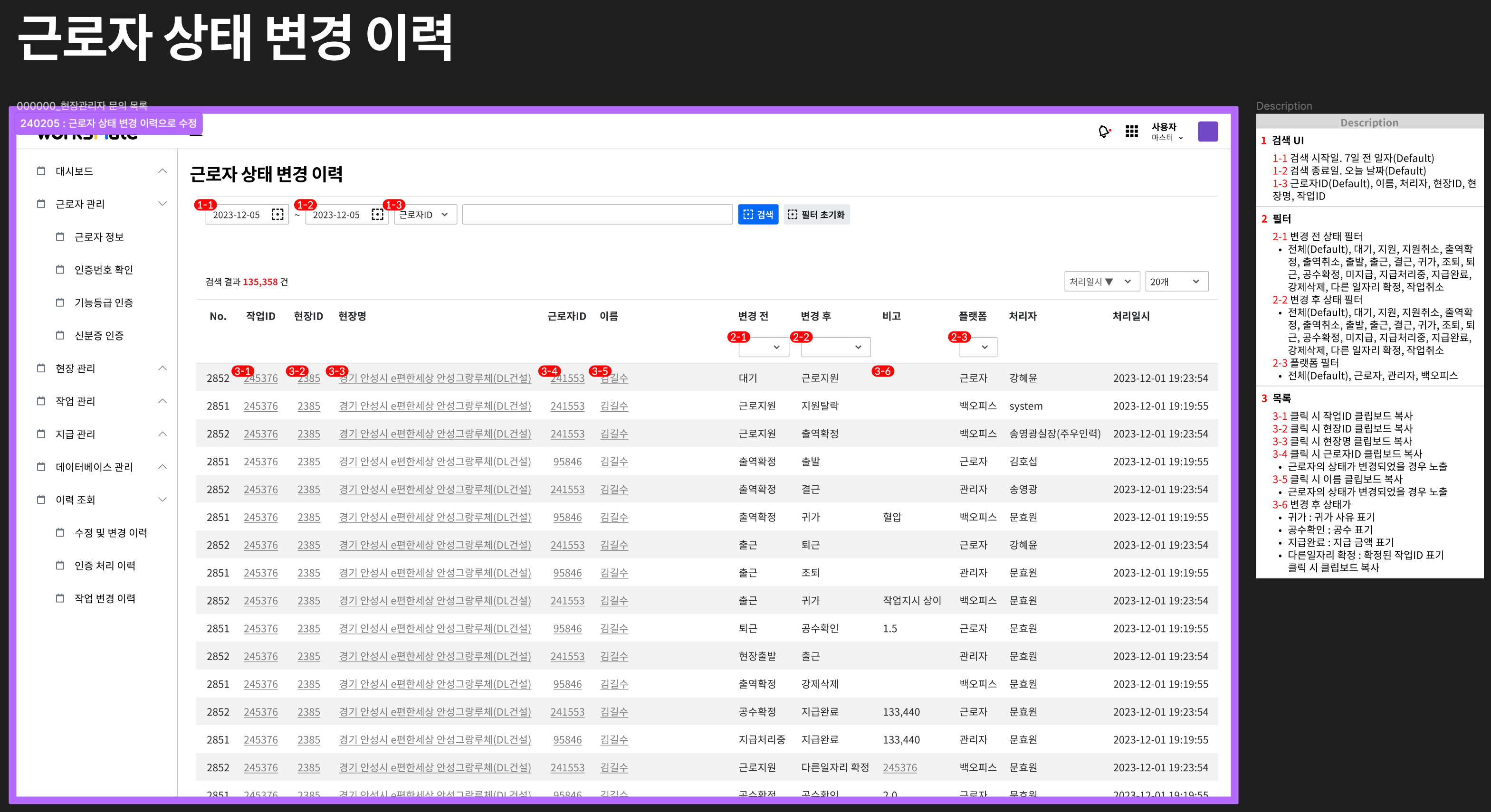Click the 작업지시 상이 remark cell
Viewport: 1491px width, 812px height.
pos(912,600)
